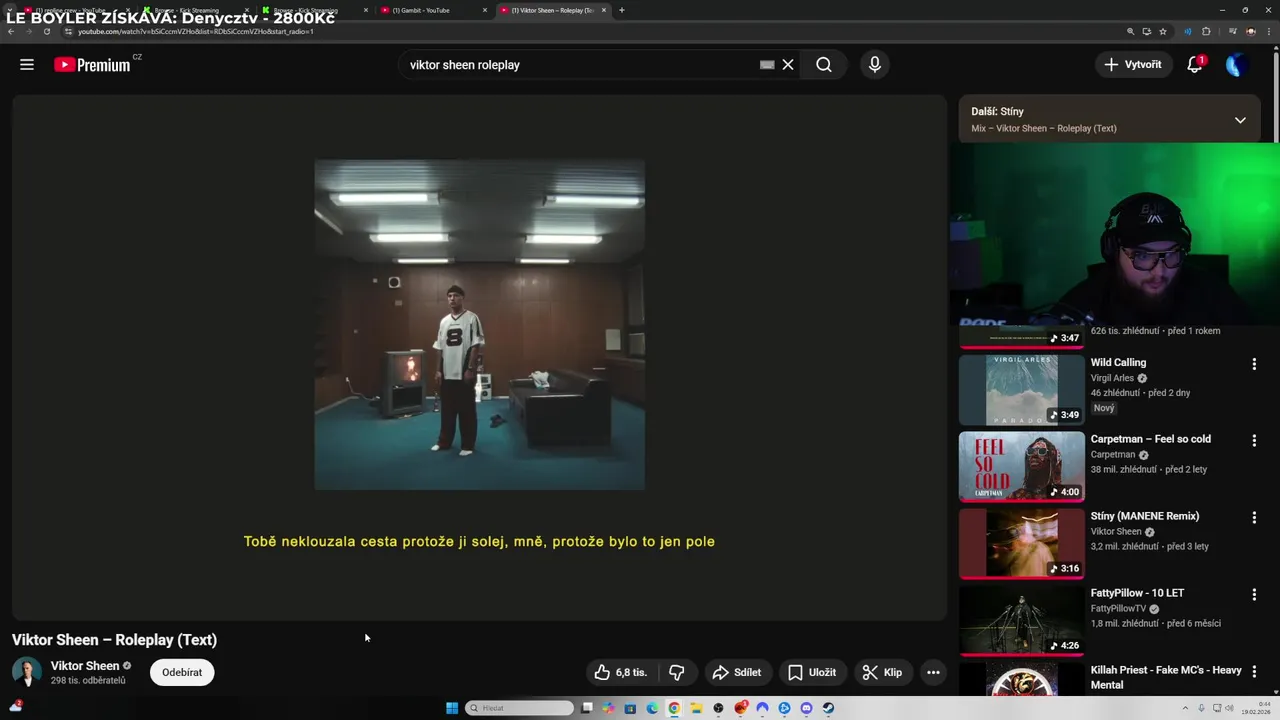This screenshot has height=720, width=1280.
Task: Open on-screen keyboard icon in search box
Action: pyautogui.click(x=767, y=65)
